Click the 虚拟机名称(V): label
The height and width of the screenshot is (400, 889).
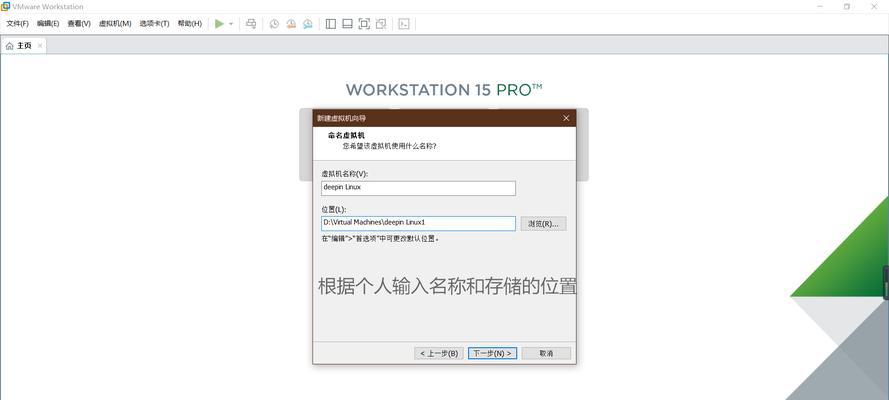[345, 174]
